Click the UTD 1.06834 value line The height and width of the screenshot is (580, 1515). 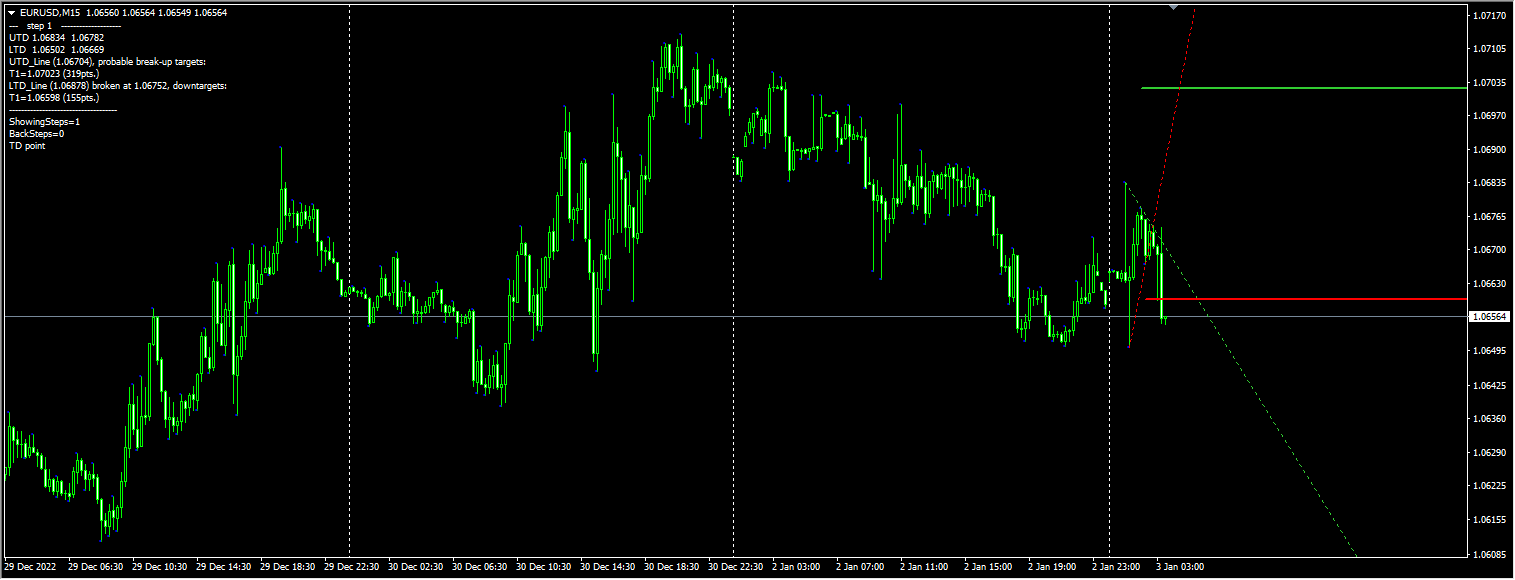(40, 37)
